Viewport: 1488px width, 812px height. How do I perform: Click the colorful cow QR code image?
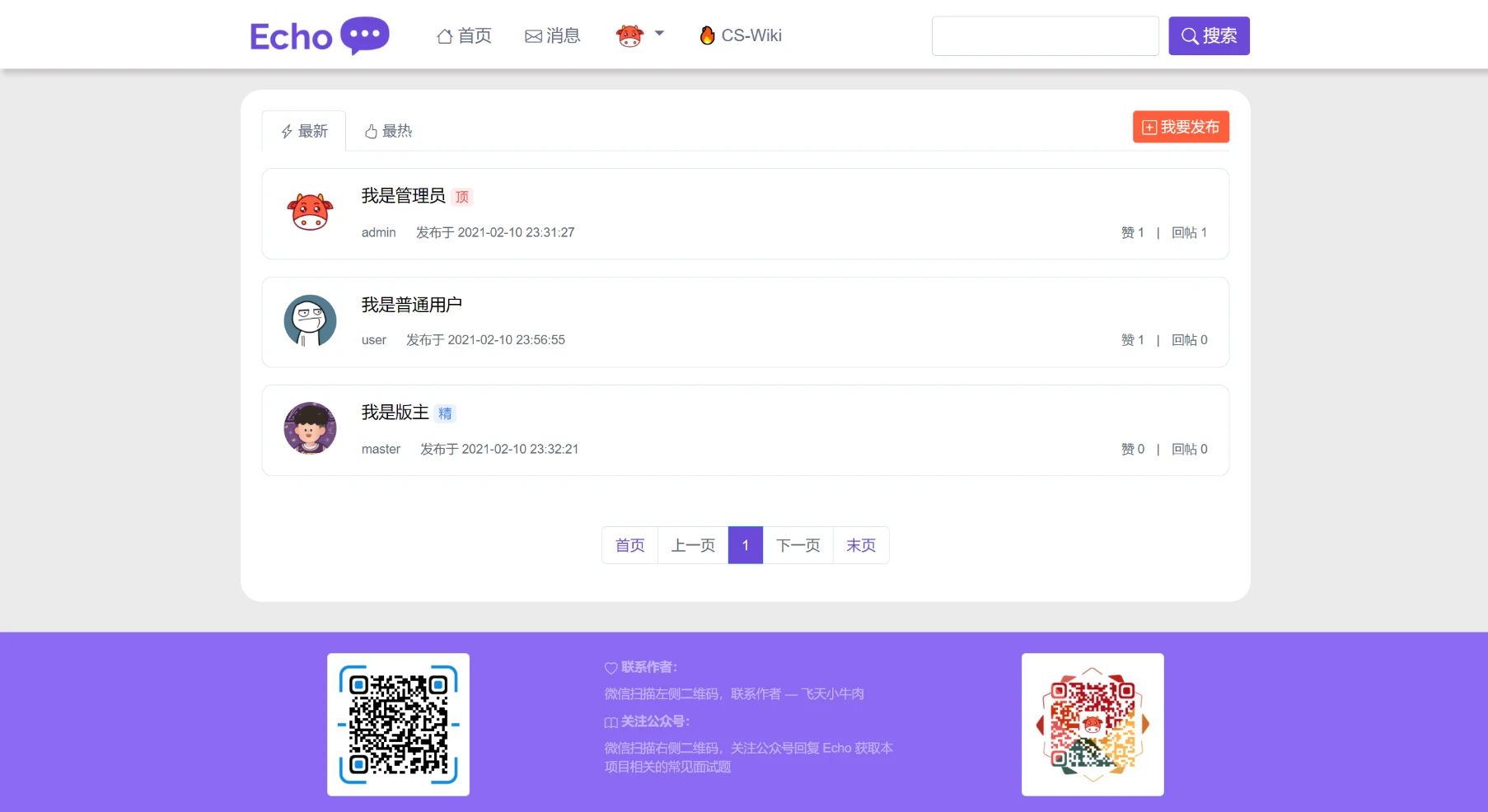tap(1092, 725)
